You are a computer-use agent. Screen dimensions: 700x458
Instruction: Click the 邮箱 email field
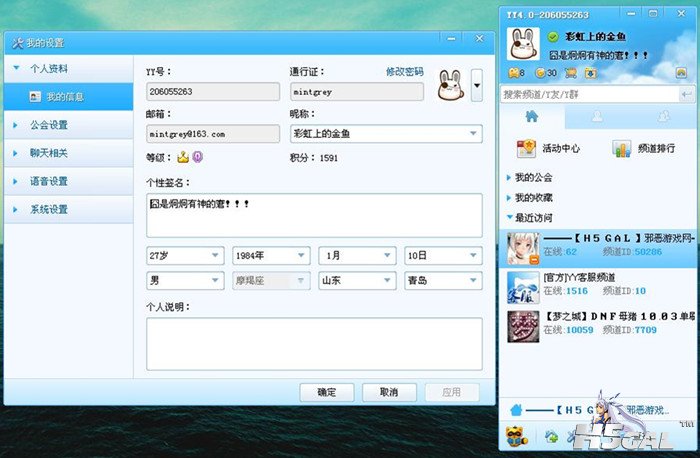213,133
